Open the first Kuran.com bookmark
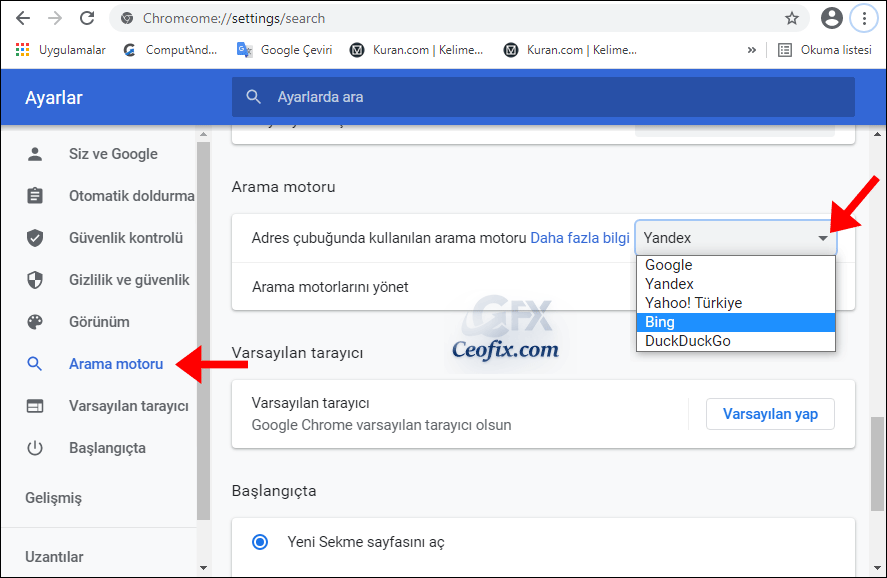Screen dimensions: 887x578 point(416,50)
